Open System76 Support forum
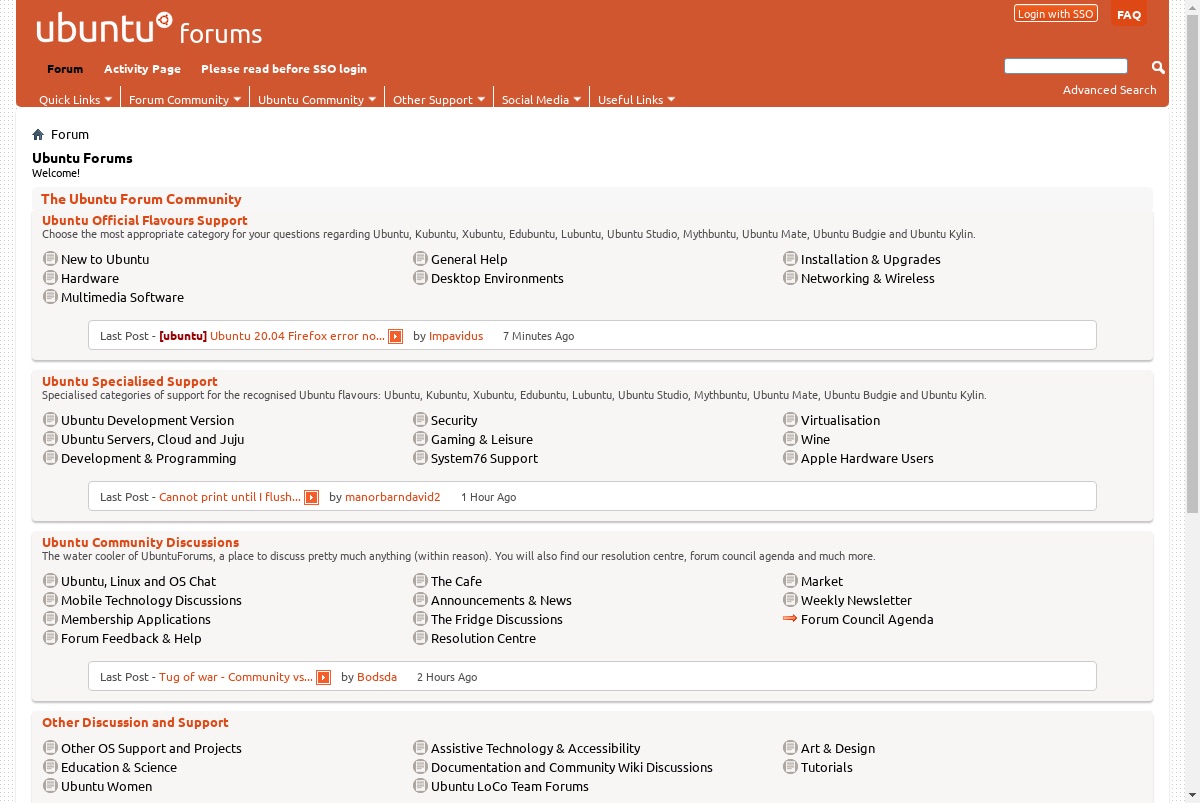 pos(484,458)
